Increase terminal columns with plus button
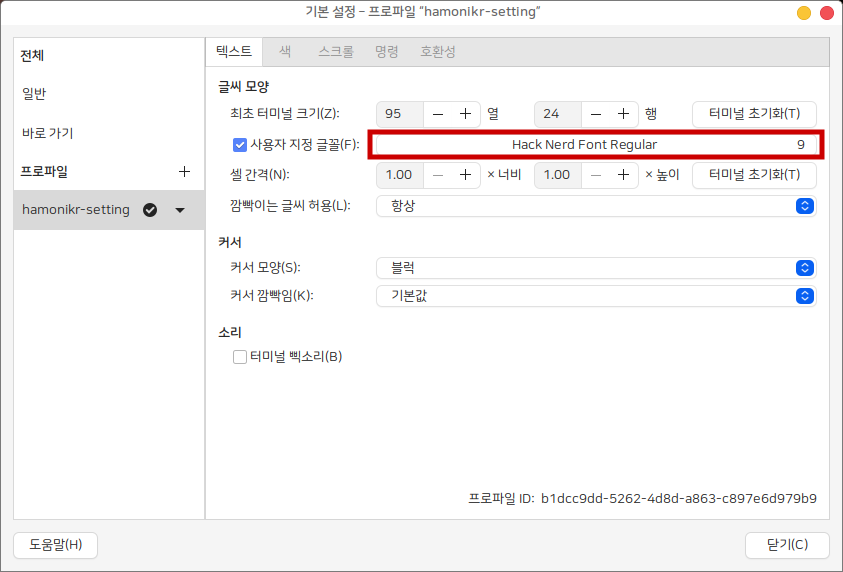Image resolution: width=843 pixels, height=572 pixels. click(465, 113)
